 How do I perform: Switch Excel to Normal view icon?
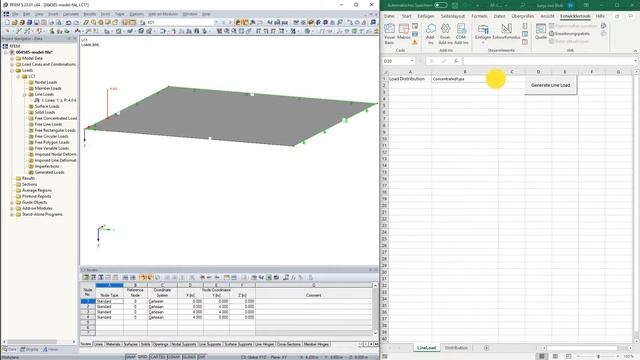542,356
